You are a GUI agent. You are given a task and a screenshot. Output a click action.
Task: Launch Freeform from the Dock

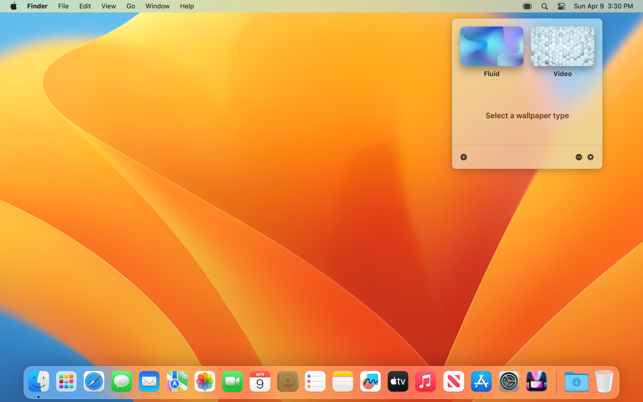370,381
